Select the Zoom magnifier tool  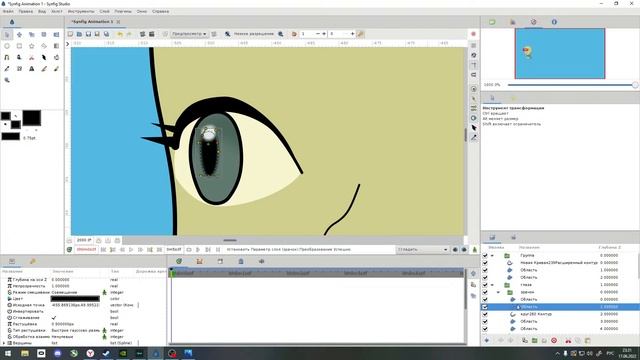point(7,80)
